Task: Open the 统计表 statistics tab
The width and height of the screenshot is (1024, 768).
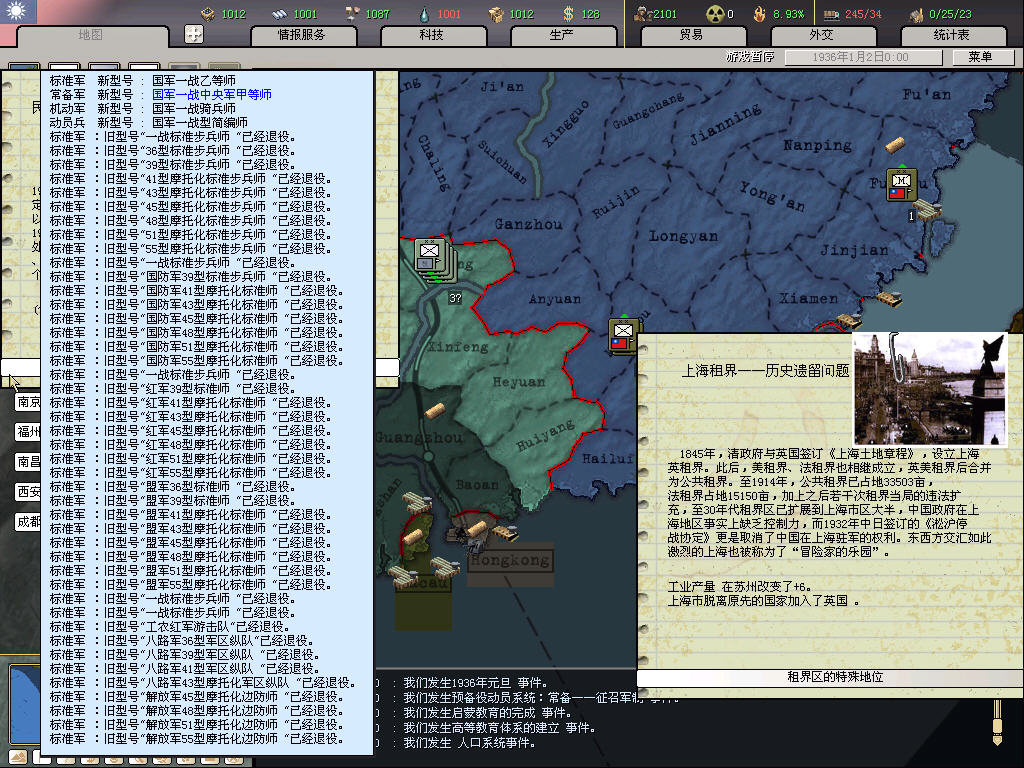Action: click(x=951, y=35)
